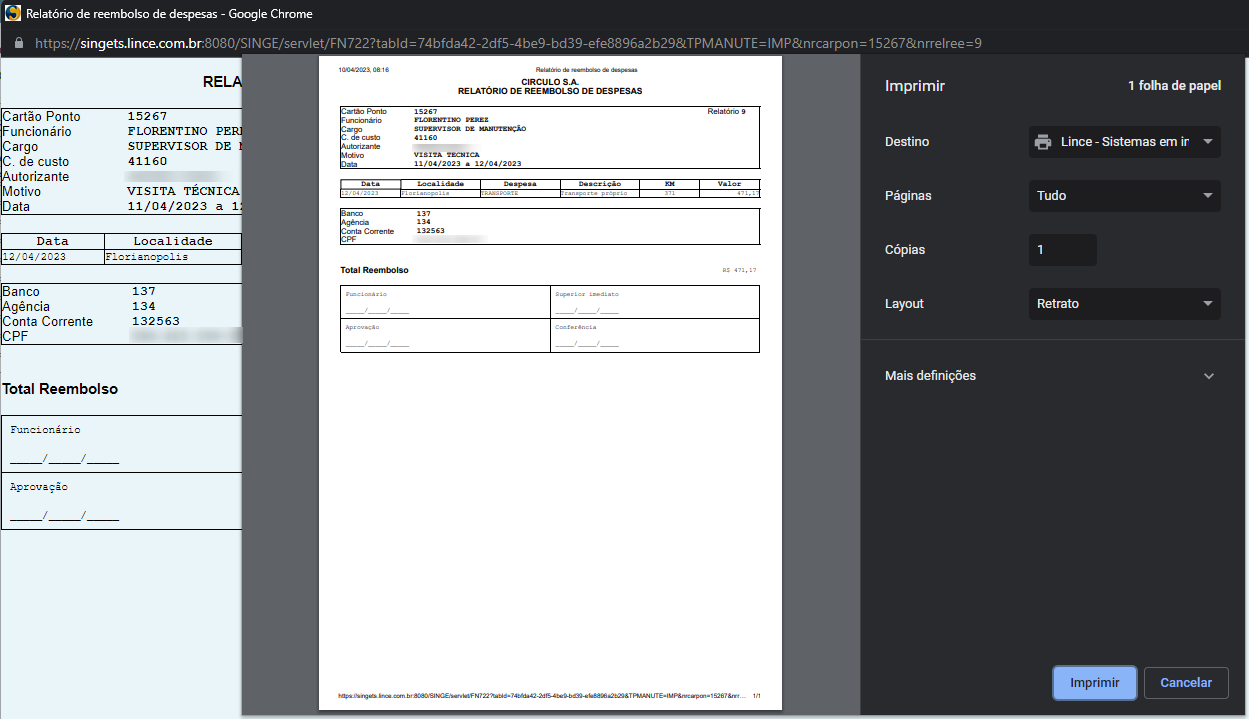Open the Páginas dropdown set to Tudo
1249x719 pixels.
(x=1125, y=196)
